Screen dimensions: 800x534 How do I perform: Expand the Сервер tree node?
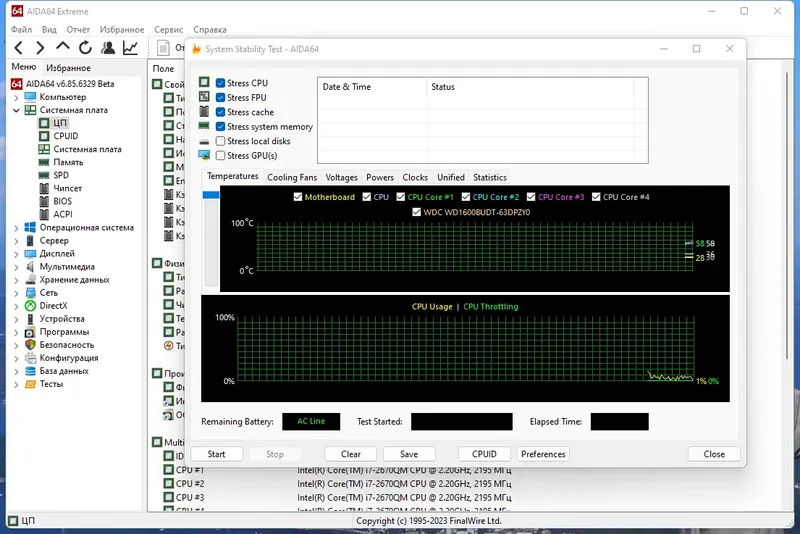16,241
